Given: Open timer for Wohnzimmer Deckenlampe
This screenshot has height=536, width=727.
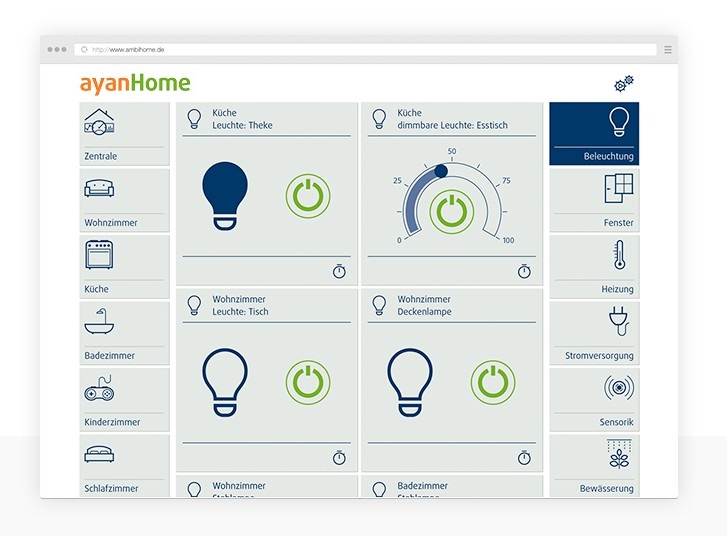Looking at the screenshot, I should point(524,458).
